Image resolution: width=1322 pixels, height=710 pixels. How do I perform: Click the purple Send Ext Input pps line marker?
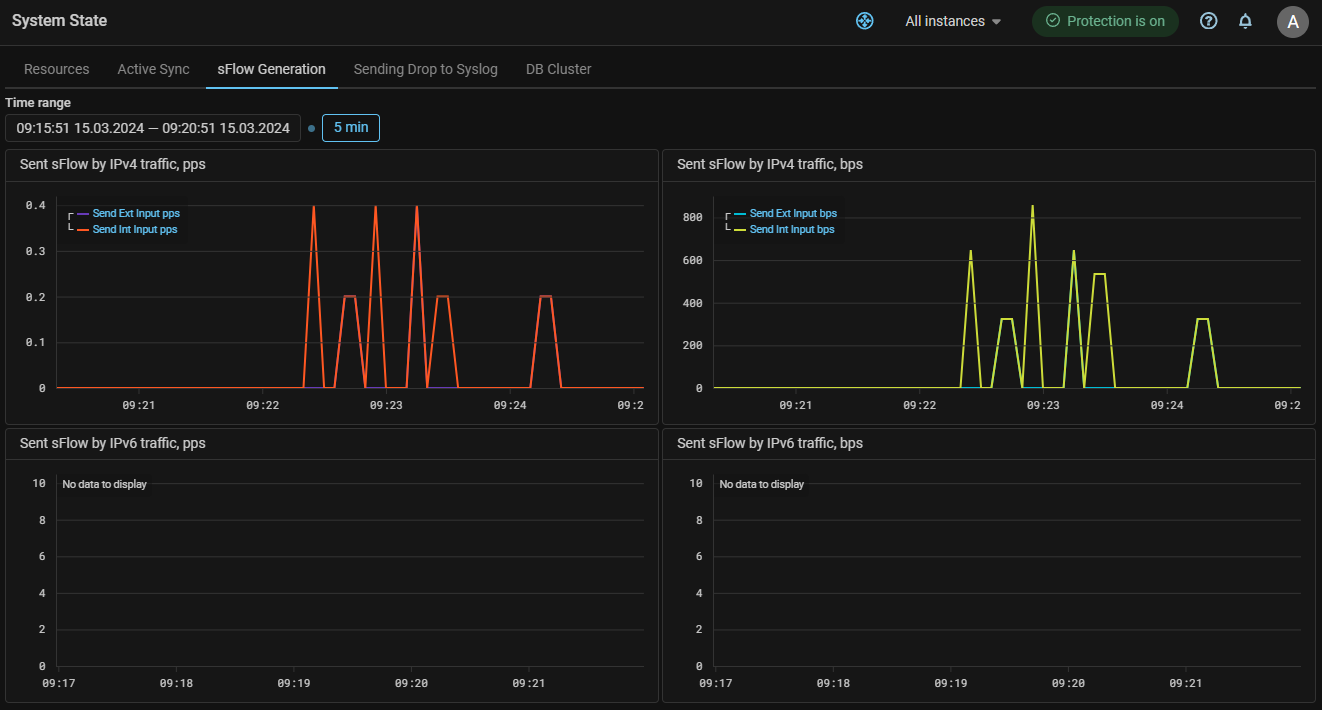(83, 214)
